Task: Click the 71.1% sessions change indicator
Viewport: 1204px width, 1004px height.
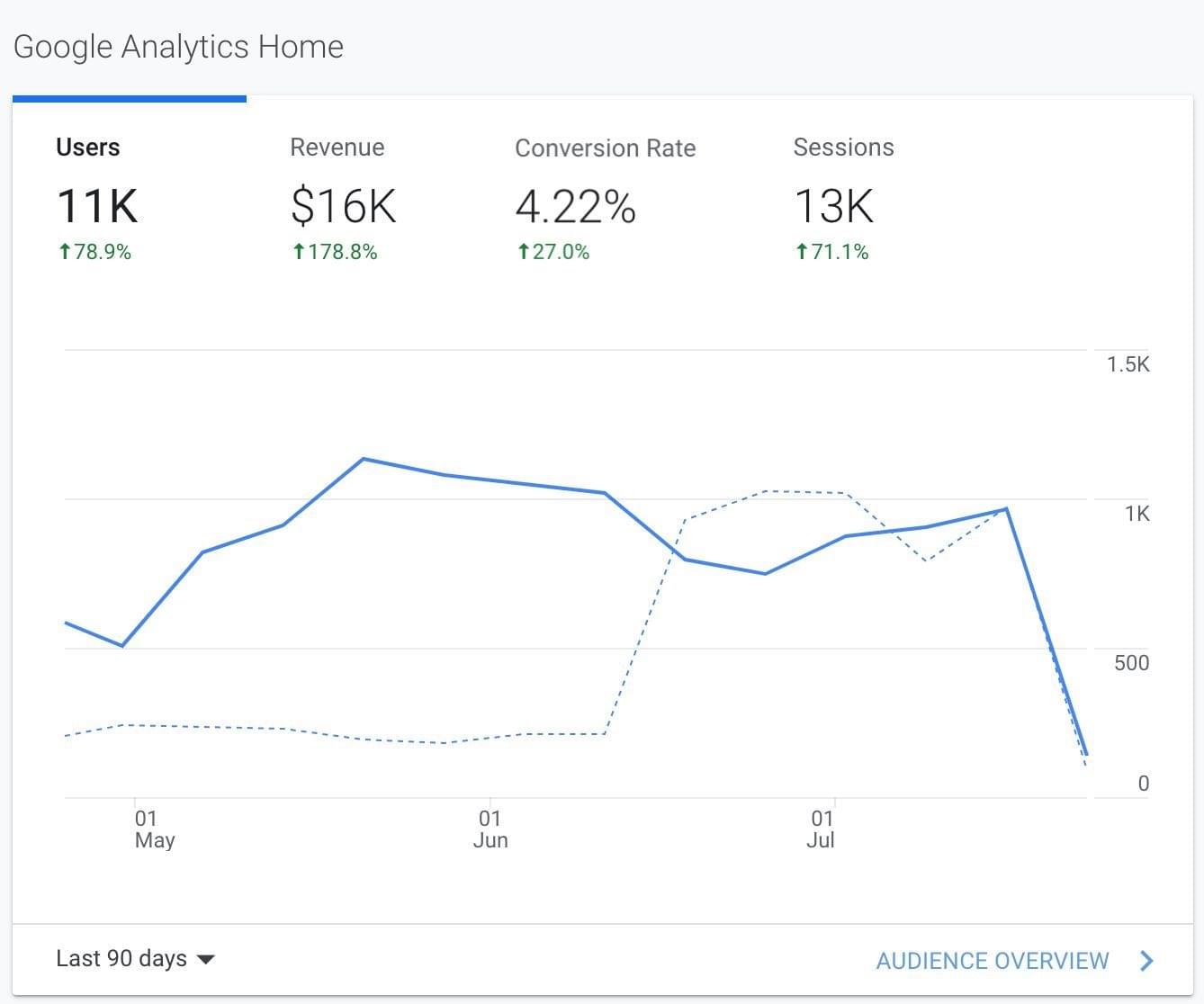Action: 831,252
